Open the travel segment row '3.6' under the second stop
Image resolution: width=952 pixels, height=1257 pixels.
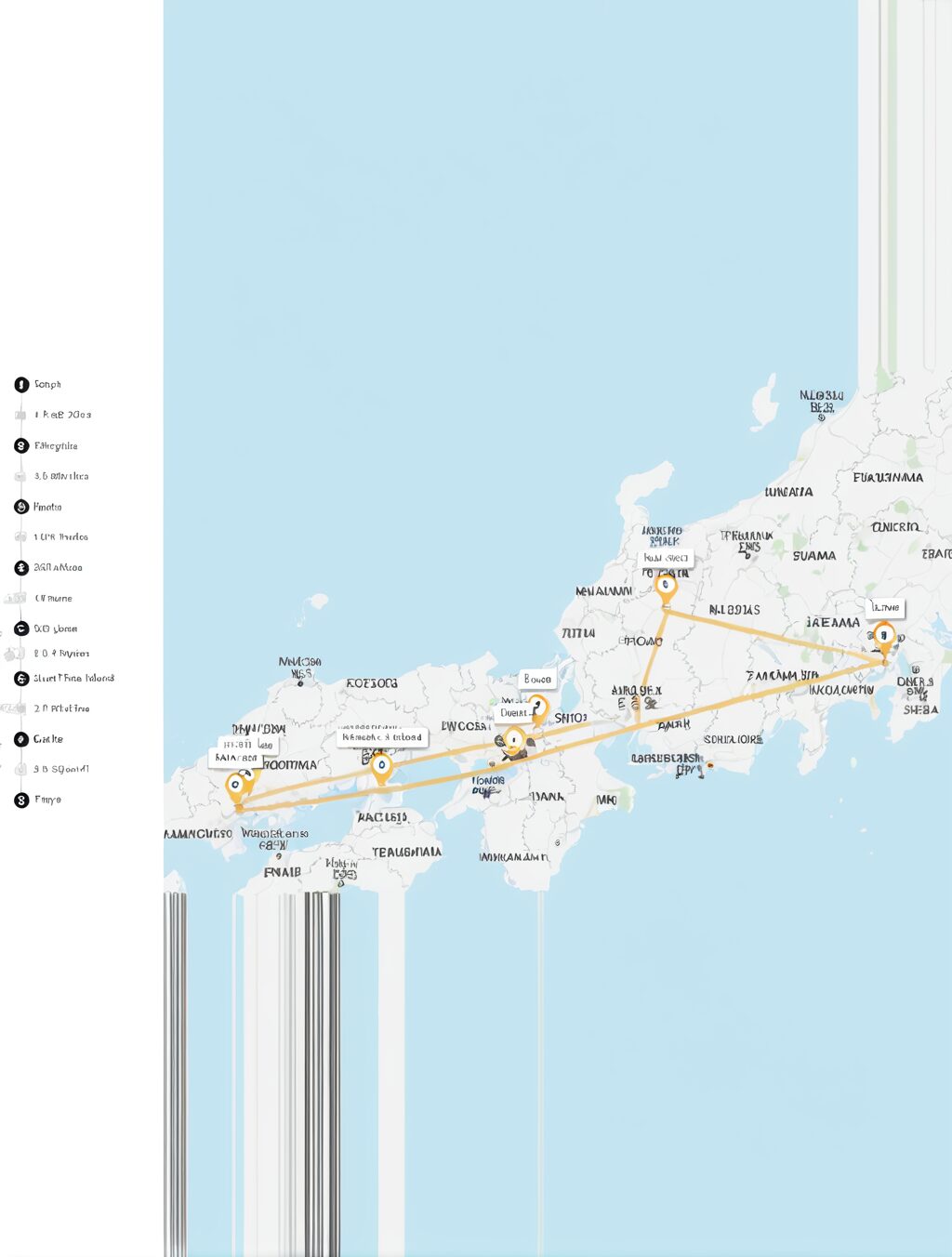tap(54, 476)
